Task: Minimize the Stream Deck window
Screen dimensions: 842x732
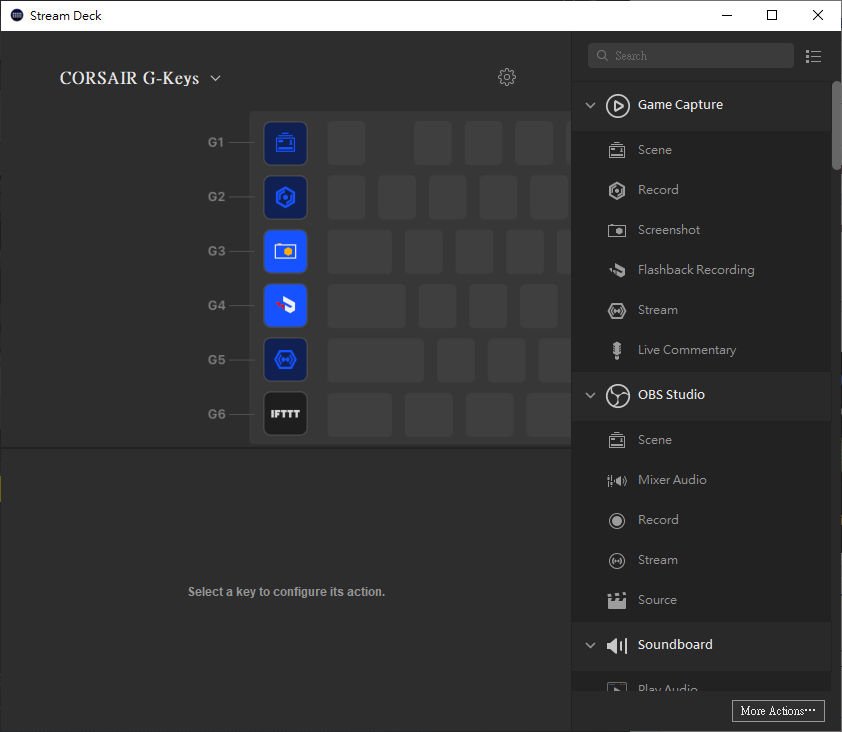Action: [x=727, y=15]
